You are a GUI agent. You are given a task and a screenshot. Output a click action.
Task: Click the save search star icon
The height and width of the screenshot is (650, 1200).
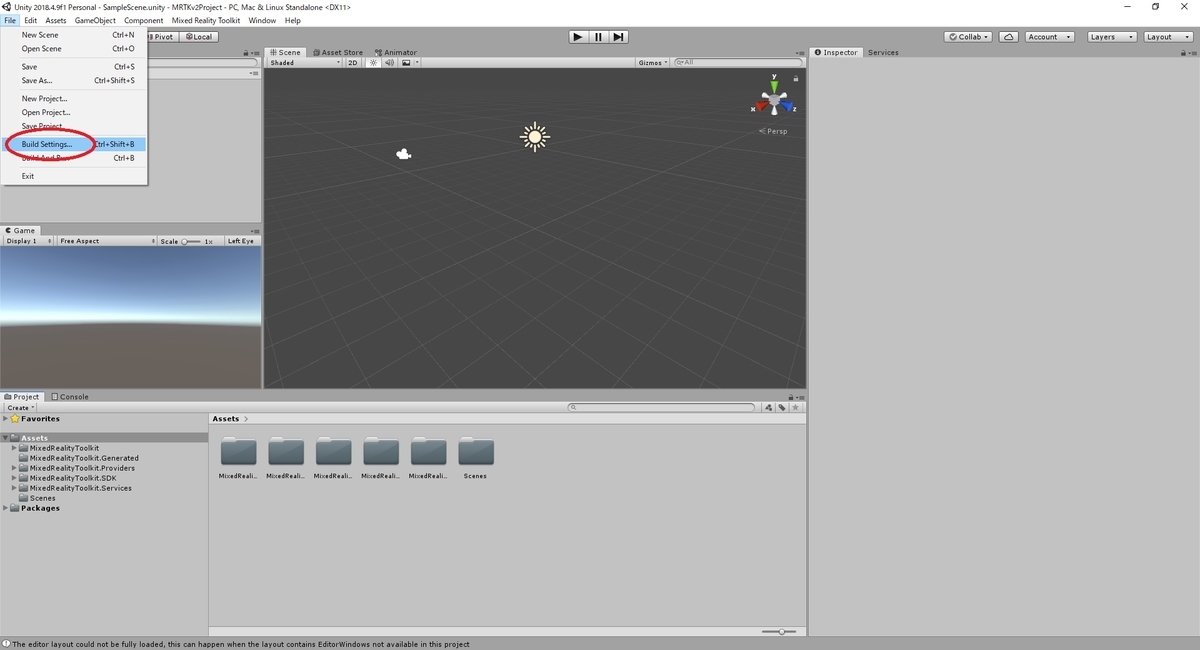coord(794,408)
